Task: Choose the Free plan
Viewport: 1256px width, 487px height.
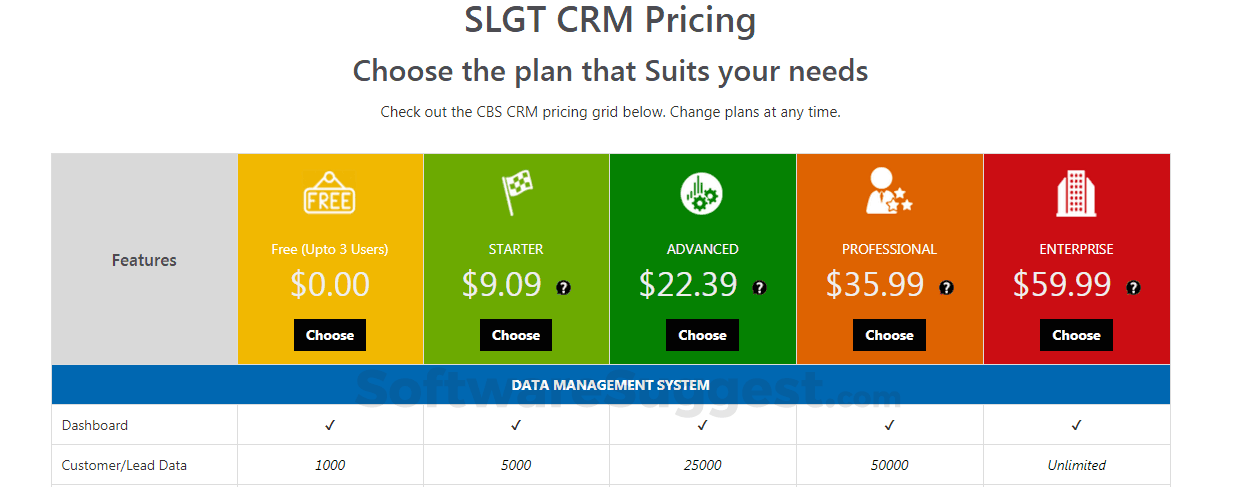Action: [x=330, y=335]
